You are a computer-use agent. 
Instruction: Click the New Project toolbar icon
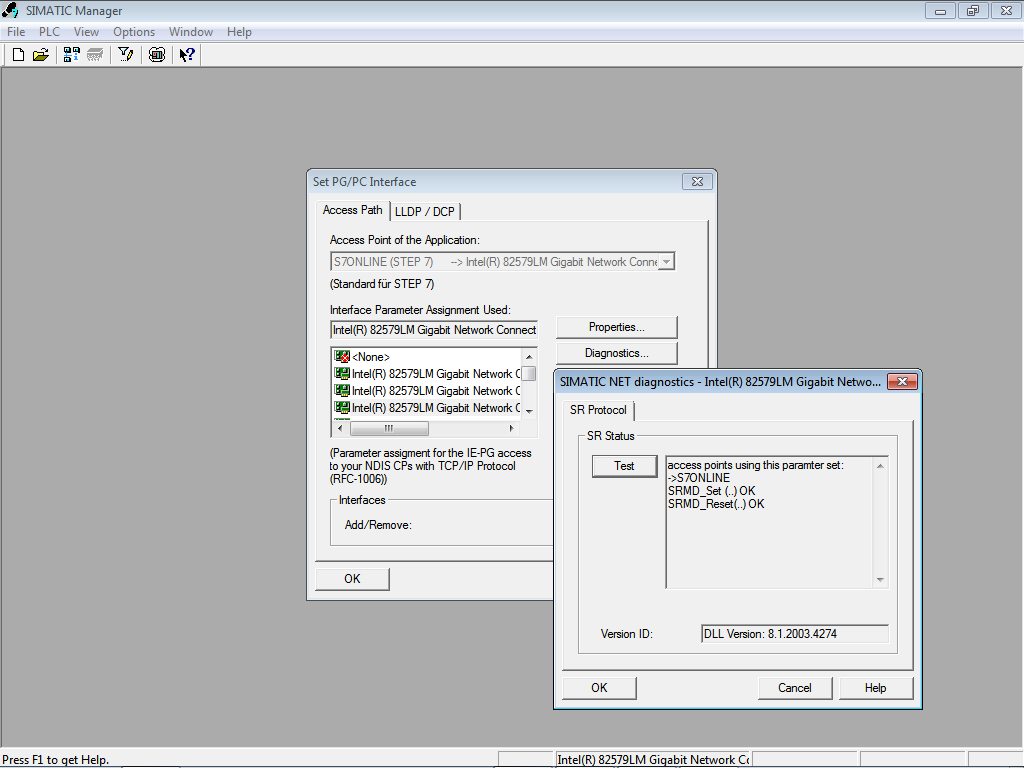[x=18, y=55]
